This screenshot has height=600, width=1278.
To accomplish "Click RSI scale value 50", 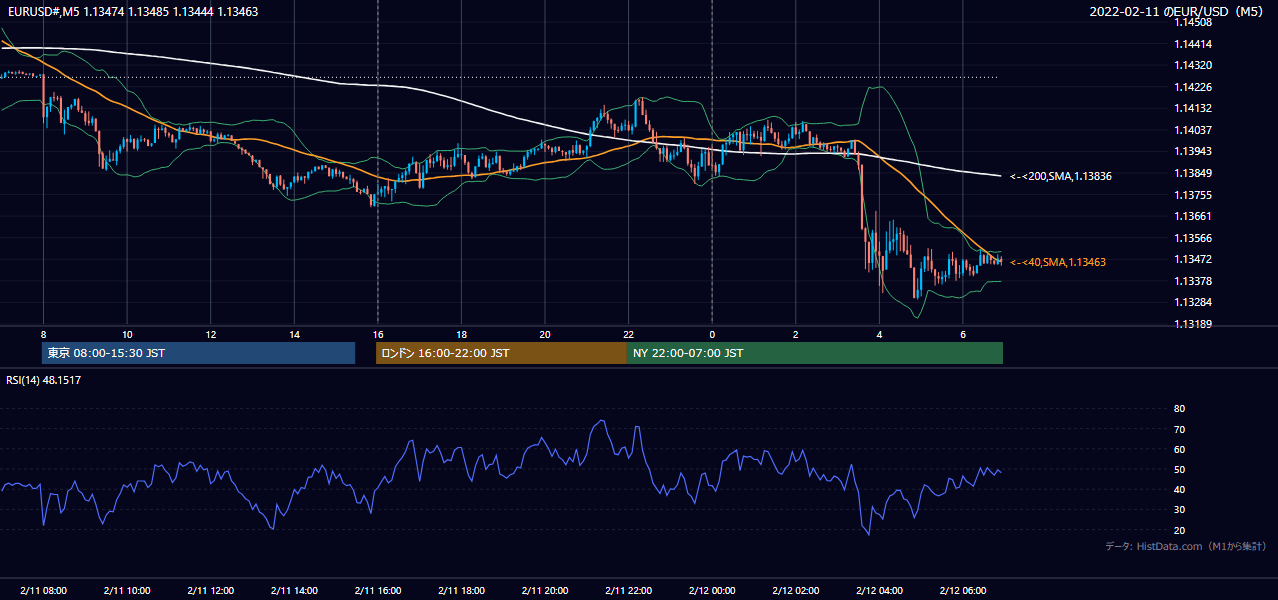I will click(x=1179, y=469).
